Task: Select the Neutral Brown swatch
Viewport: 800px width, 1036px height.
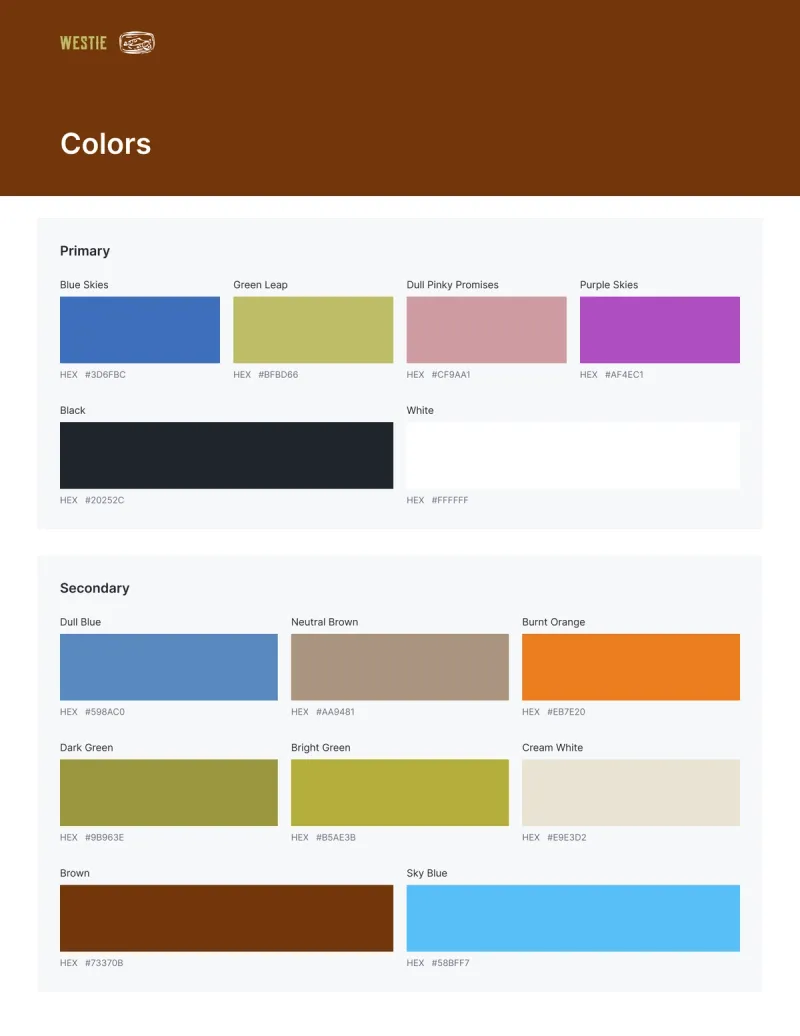Action: (x=400, y=667)
